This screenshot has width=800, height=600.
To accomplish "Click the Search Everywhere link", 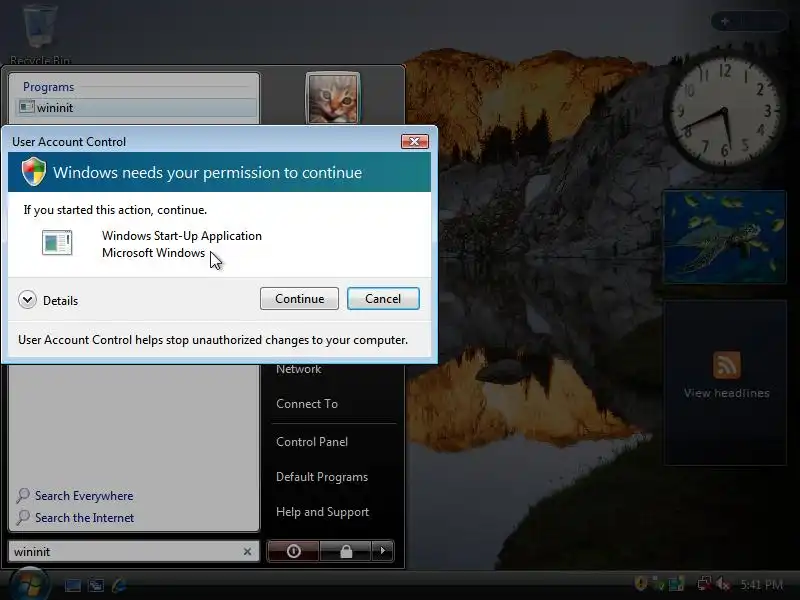I will [84, 495].
